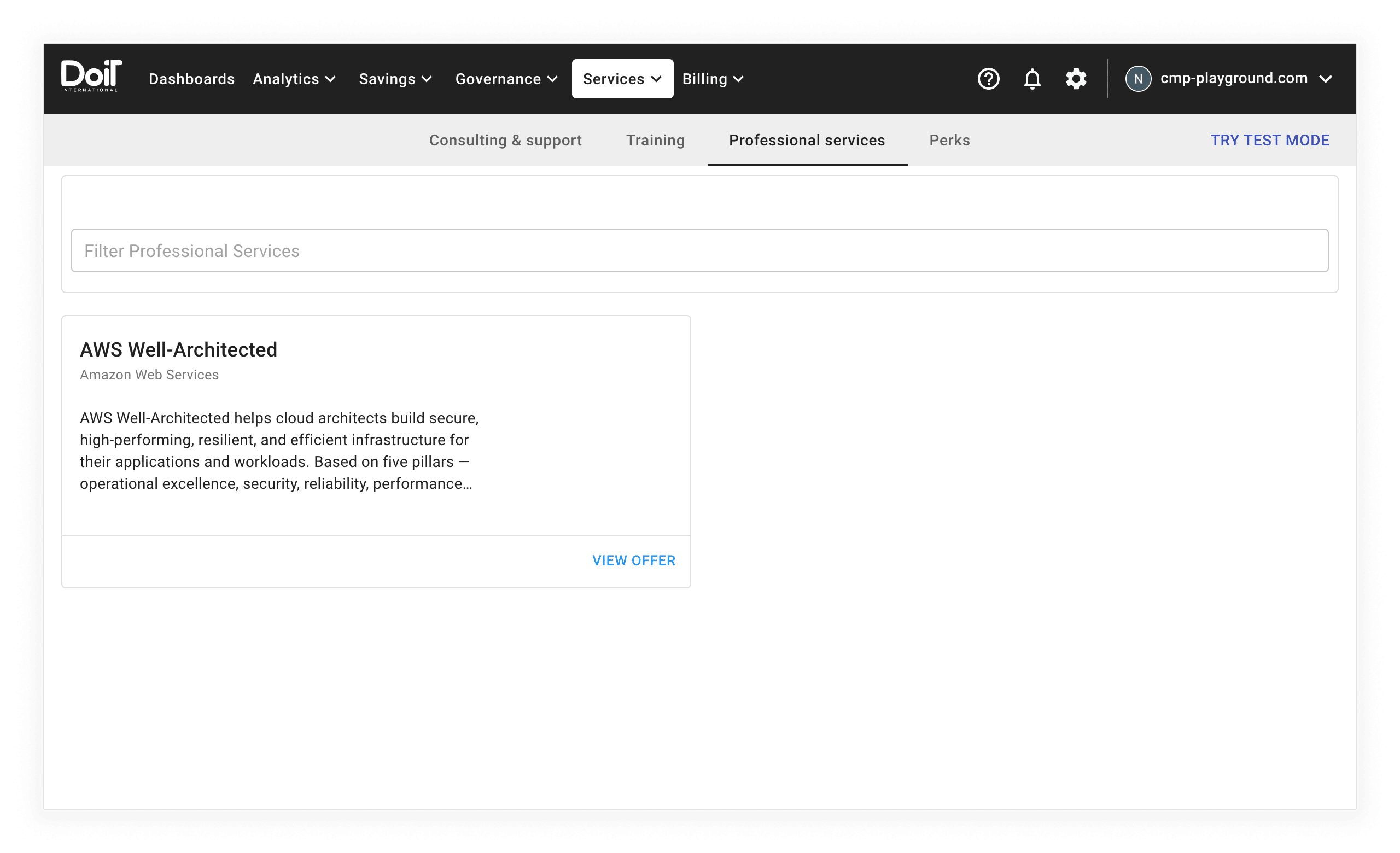1400x853 pixels.
Task: Focus the Filter Professional Services field
Action: coord(699,250)
